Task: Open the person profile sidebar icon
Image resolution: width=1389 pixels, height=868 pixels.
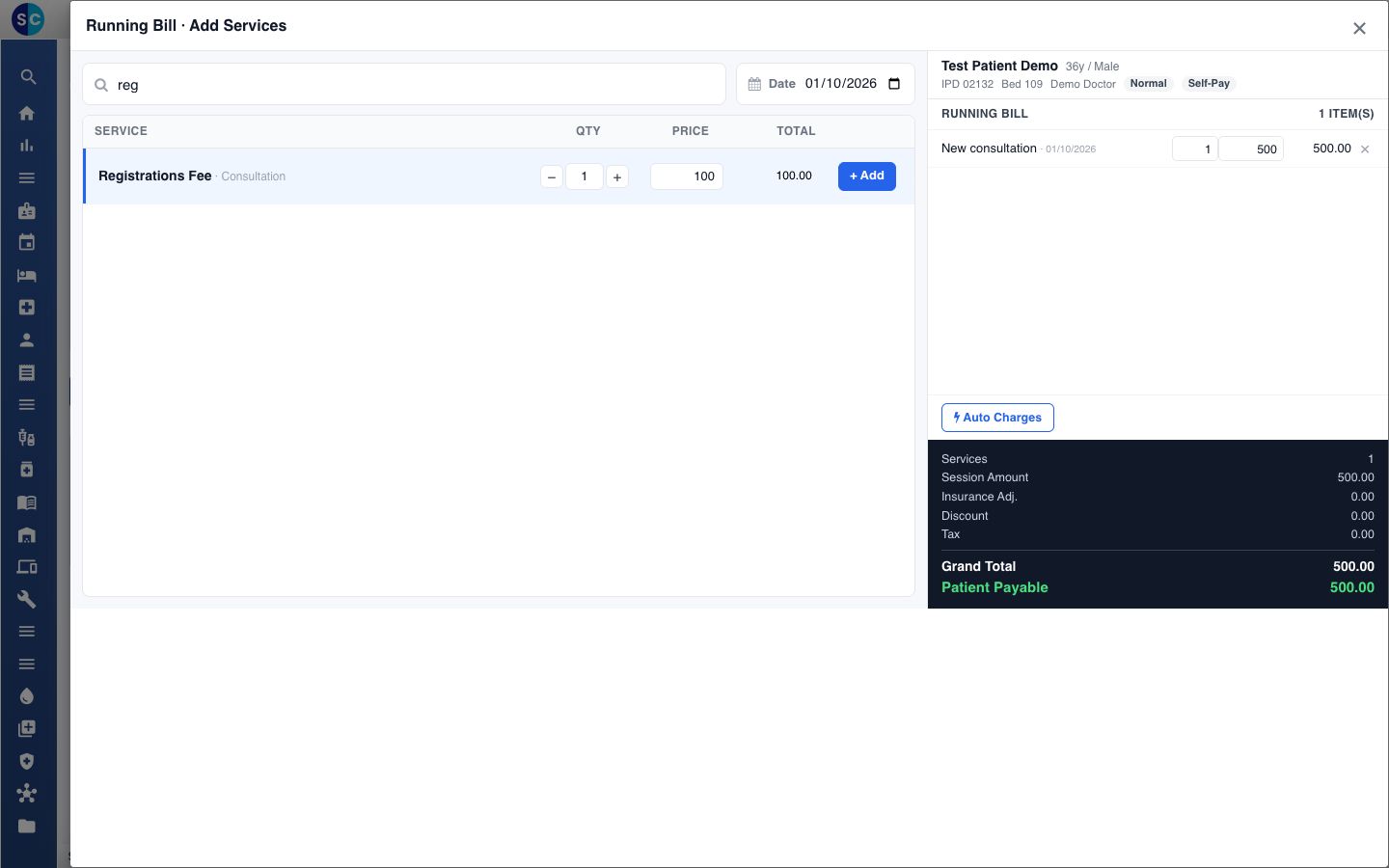Action: click(x=27, y=340)
